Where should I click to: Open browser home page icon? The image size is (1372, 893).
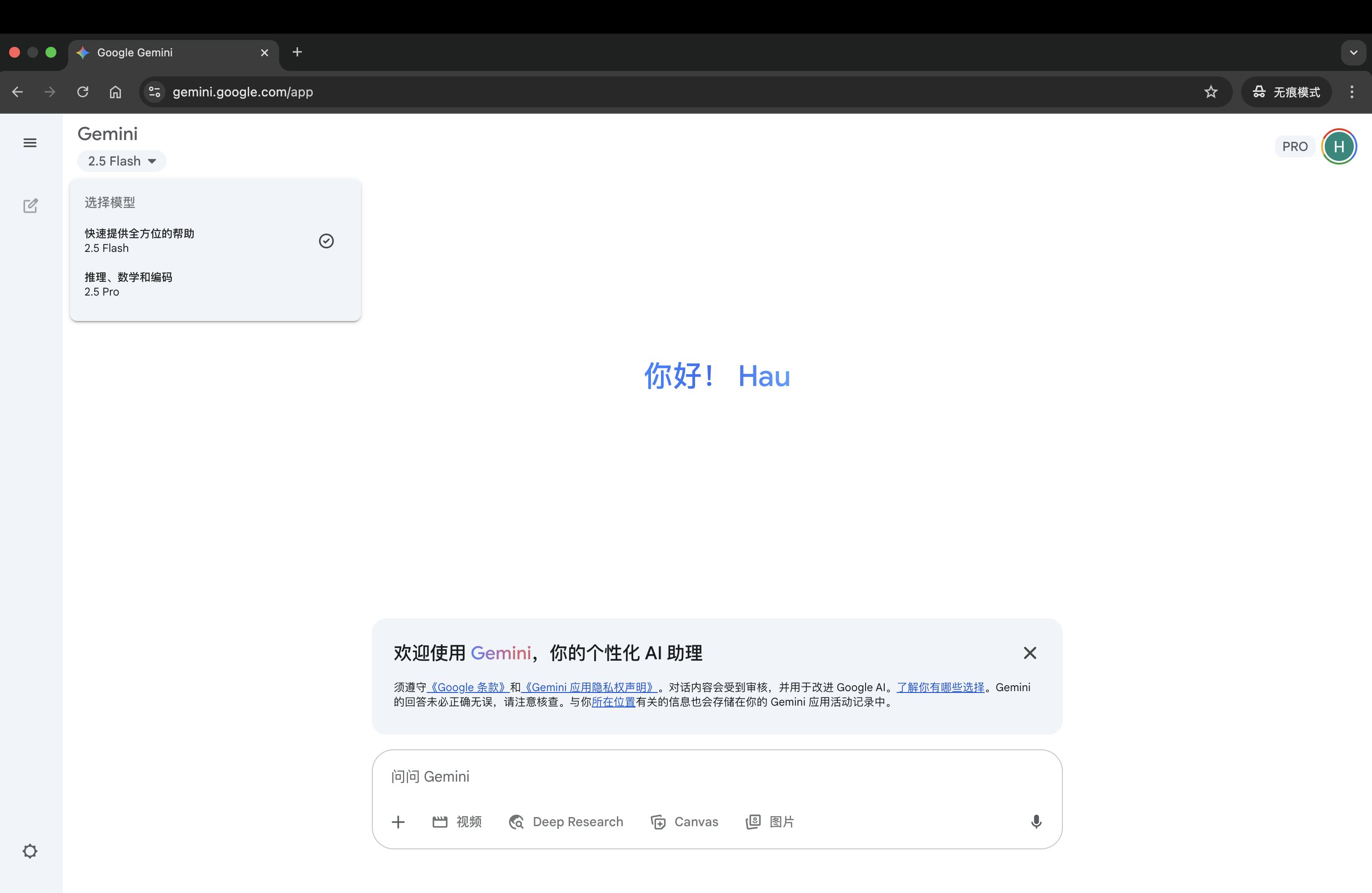(115, 92)
